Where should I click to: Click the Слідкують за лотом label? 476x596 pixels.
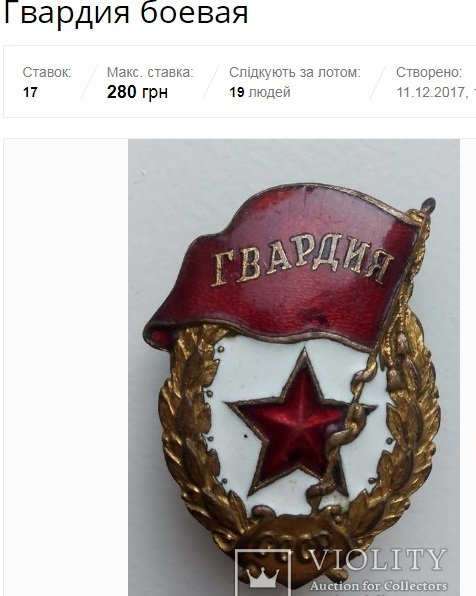tap(295, 72)
